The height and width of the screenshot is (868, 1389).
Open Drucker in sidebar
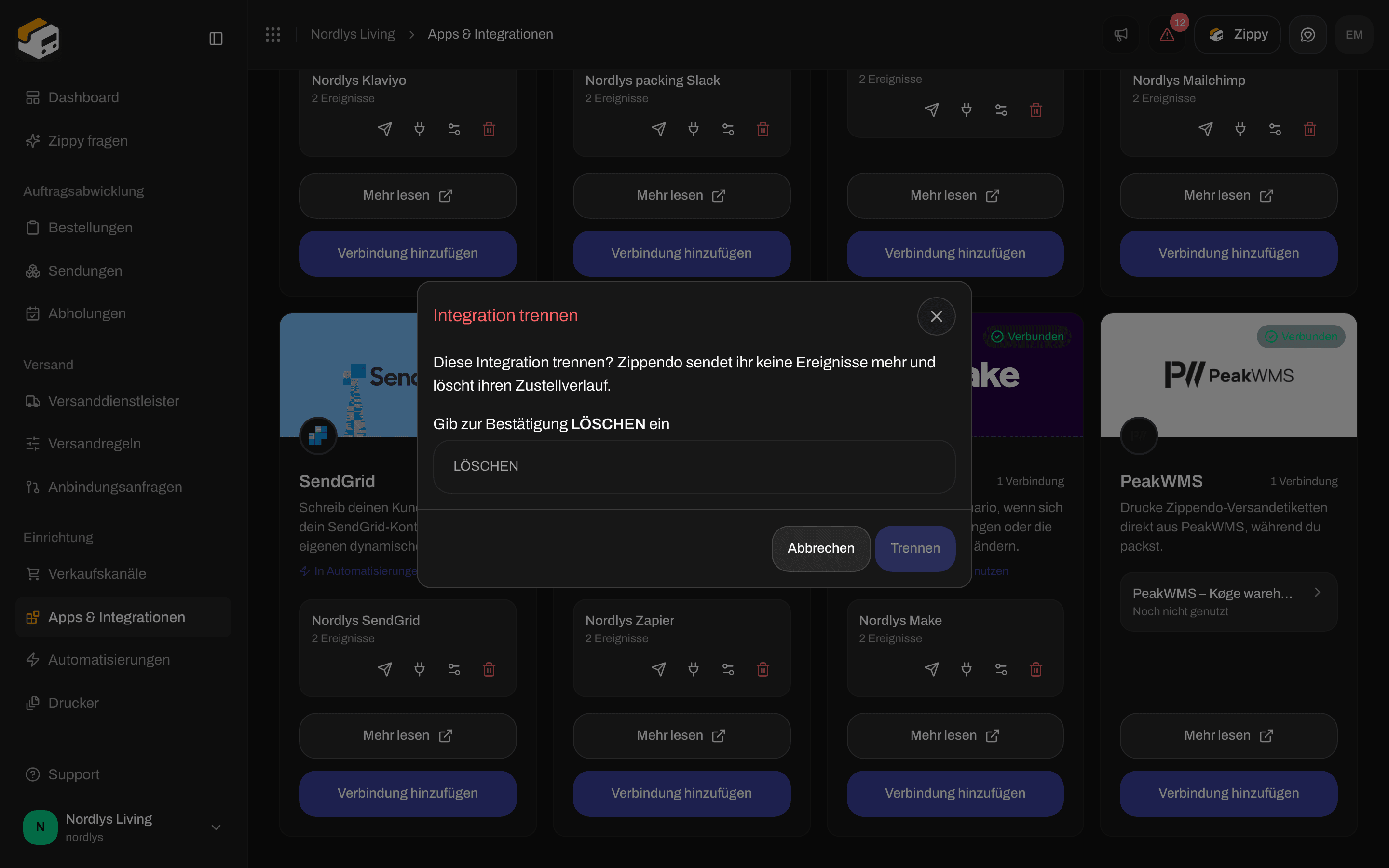[x=123, y=703]
